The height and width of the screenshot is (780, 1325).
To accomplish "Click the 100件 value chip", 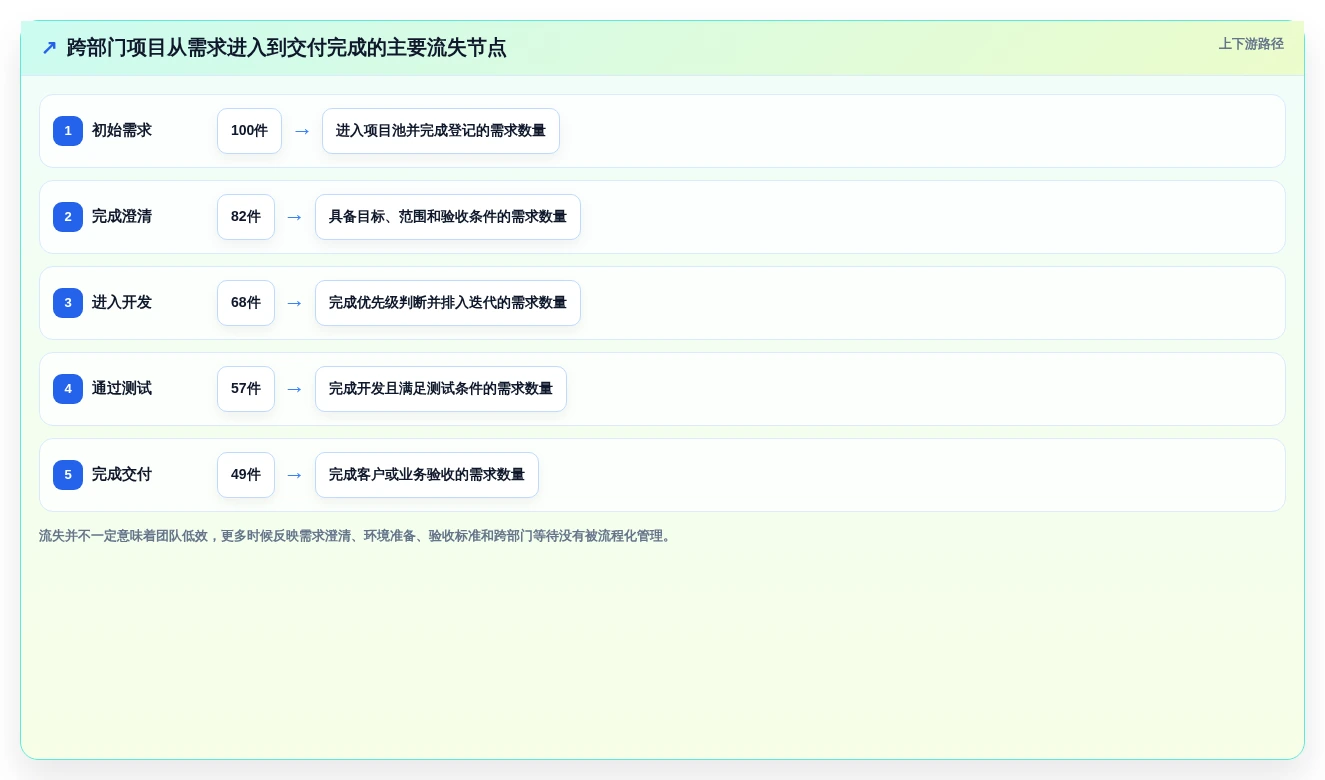I will (249, 131).
